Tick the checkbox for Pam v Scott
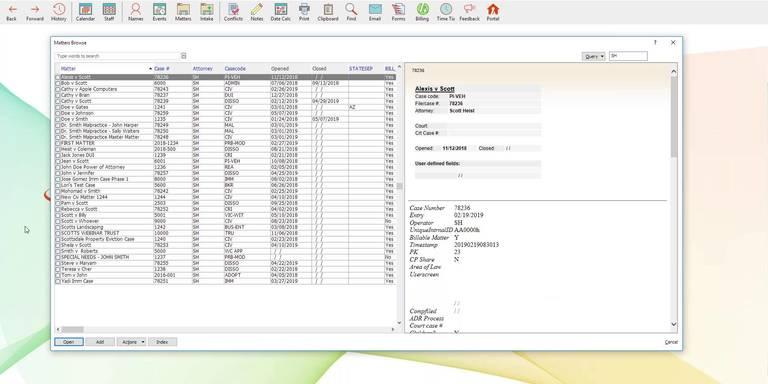Screen dimensions: 768x384 [x=58, y=203]
